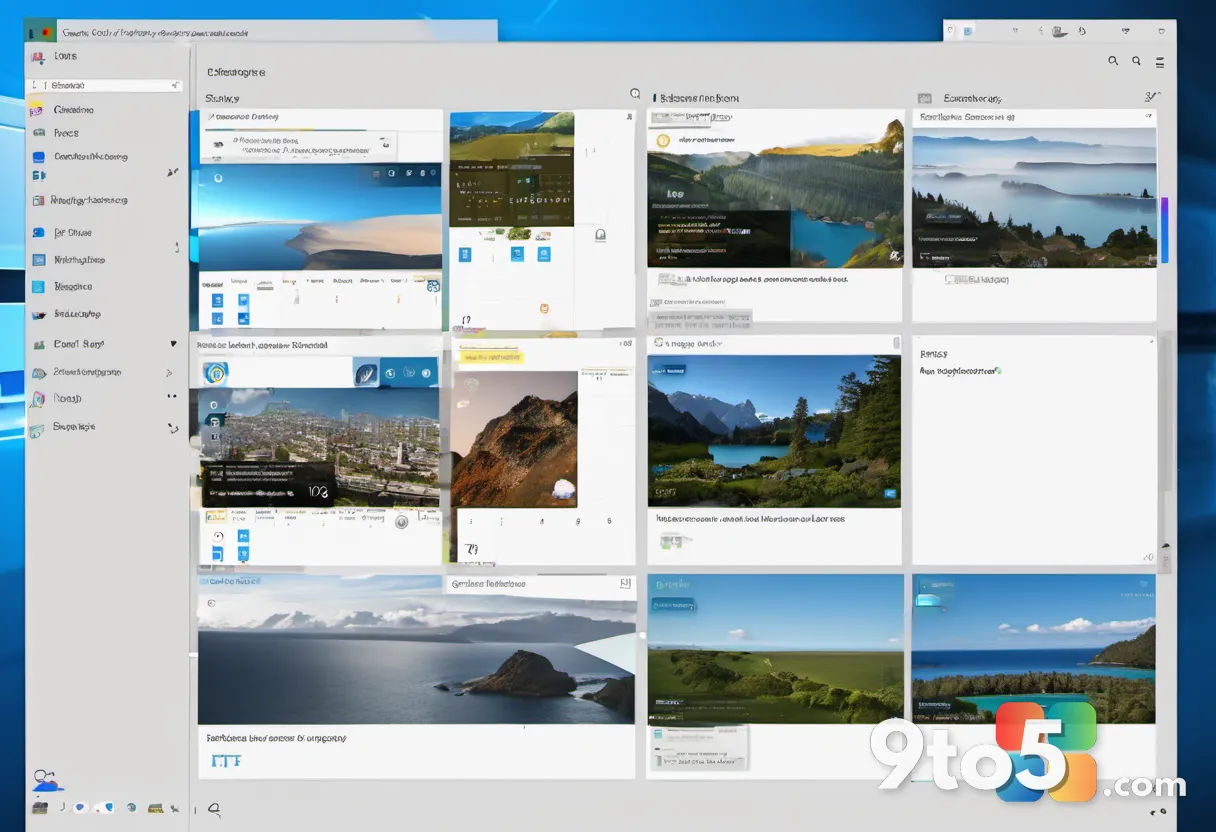Click the feather icon above the city photo

[366, 373]
